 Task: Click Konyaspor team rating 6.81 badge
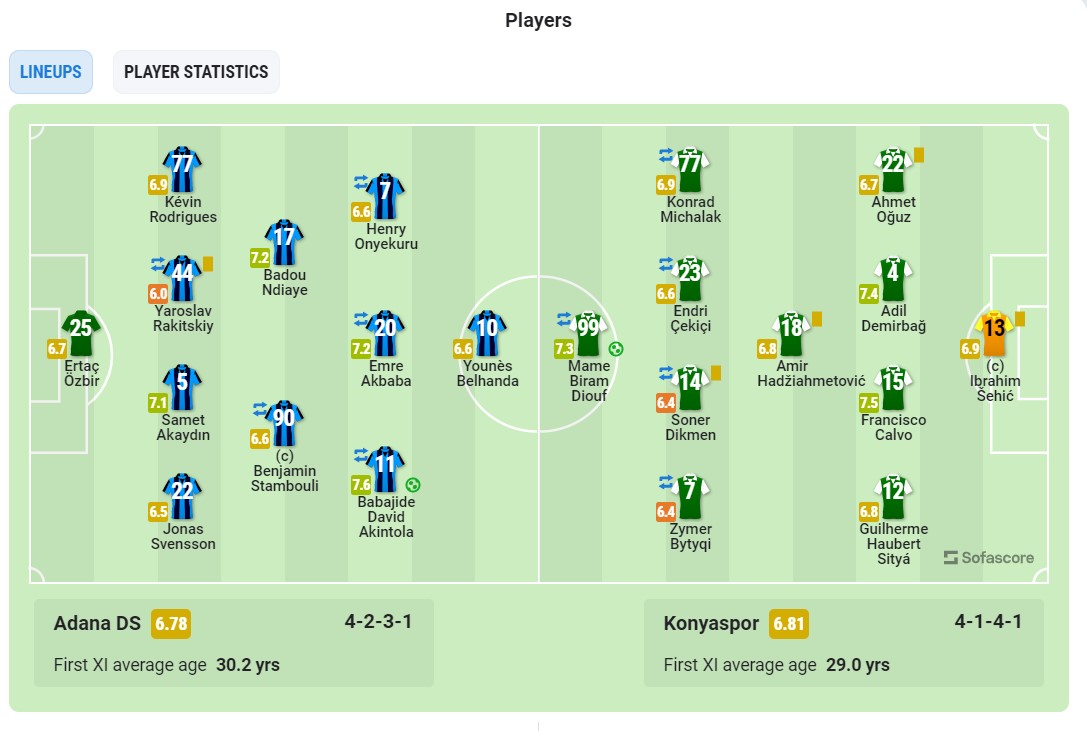(x=789, y=624)
